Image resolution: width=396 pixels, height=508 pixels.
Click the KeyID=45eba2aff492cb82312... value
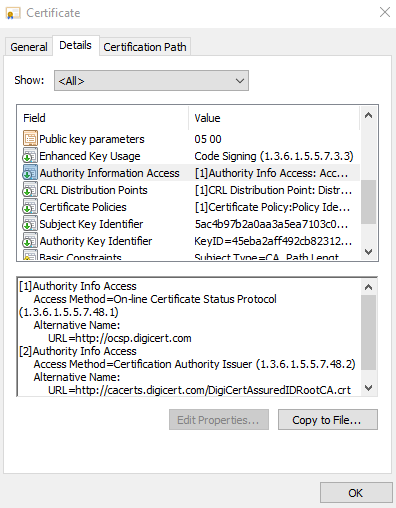(x=273, y=241)
